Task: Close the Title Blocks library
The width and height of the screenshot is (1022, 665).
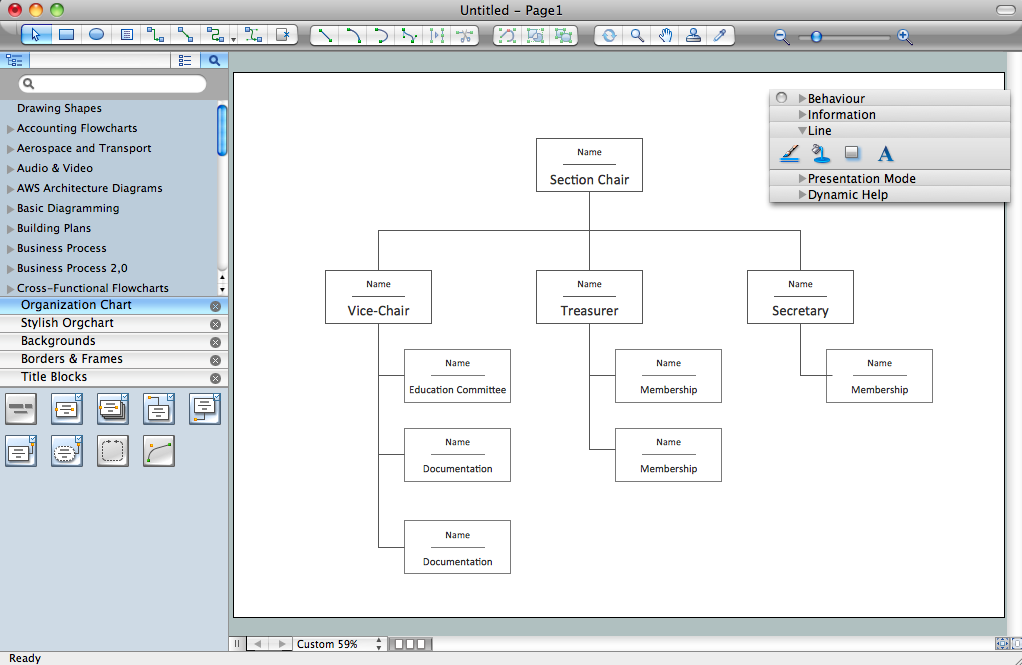Action: 216,378
